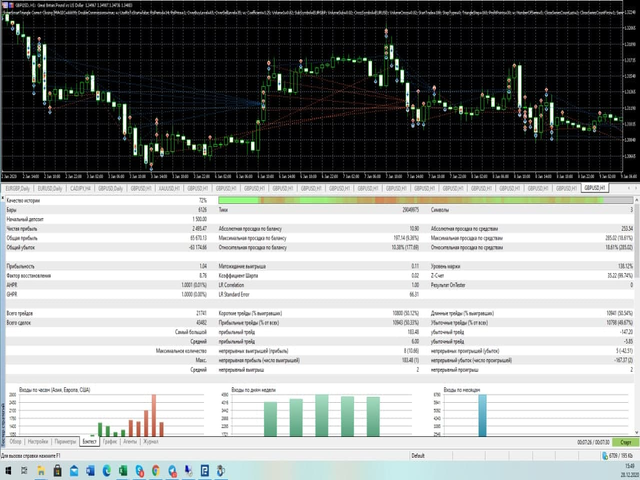
Task: Select the Общий убыток row label
Action: click(x=20, y=247)
